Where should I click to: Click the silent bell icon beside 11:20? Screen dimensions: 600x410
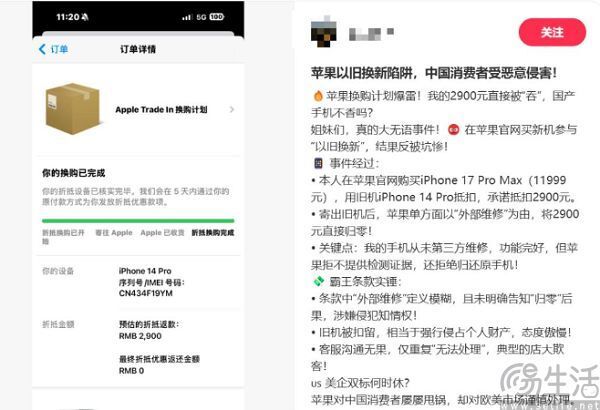pyautogui.click(x=85, y=17)
